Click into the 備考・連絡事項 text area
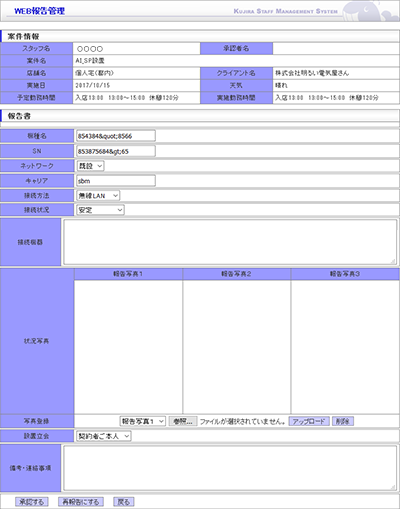400x509 pixels. coord(230,468)
